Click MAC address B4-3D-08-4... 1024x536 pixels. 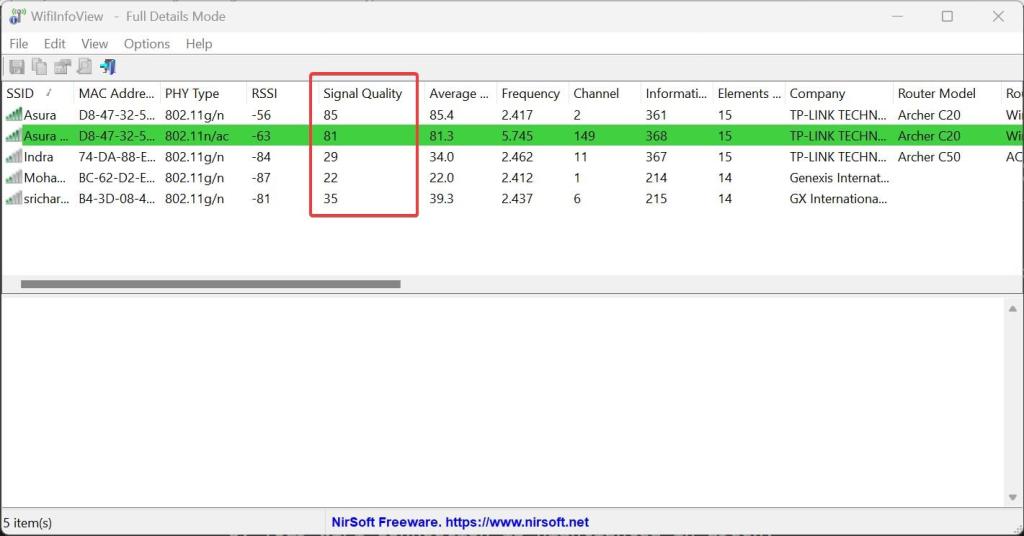(x=116, y=198)
